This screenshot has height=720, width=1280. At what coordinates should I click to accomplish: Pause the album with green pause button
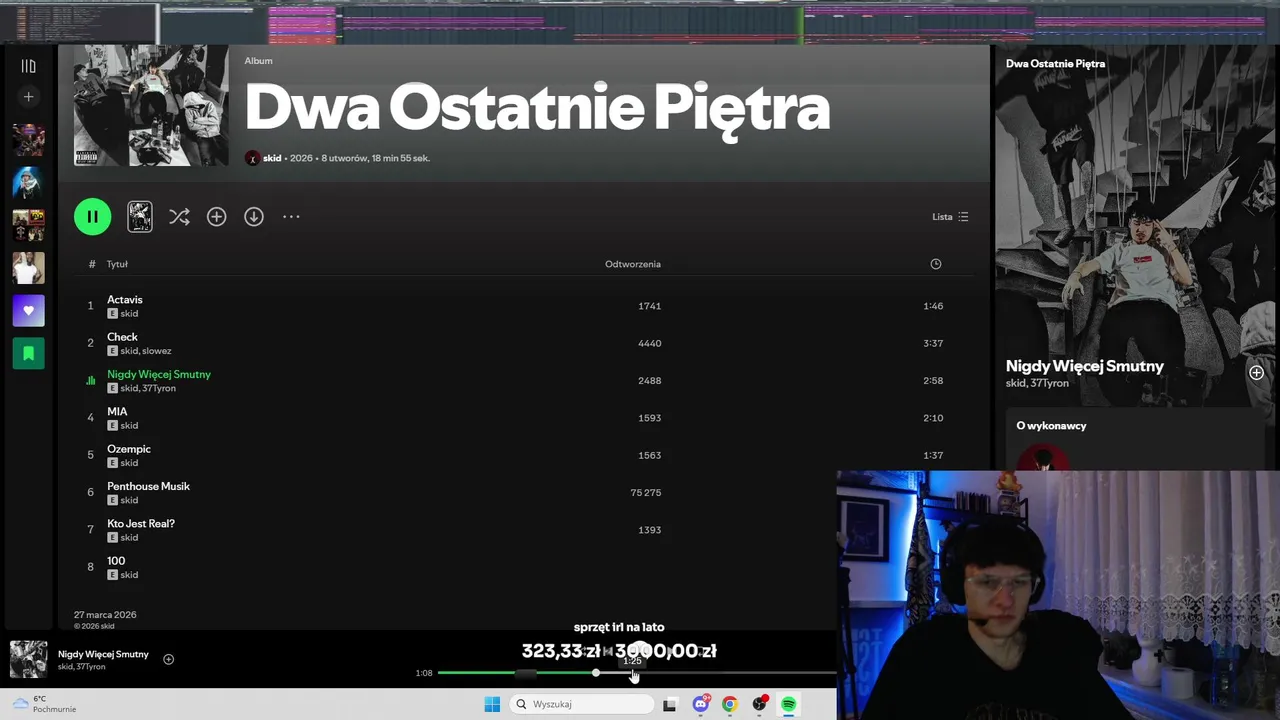click(x=92, y=216)
